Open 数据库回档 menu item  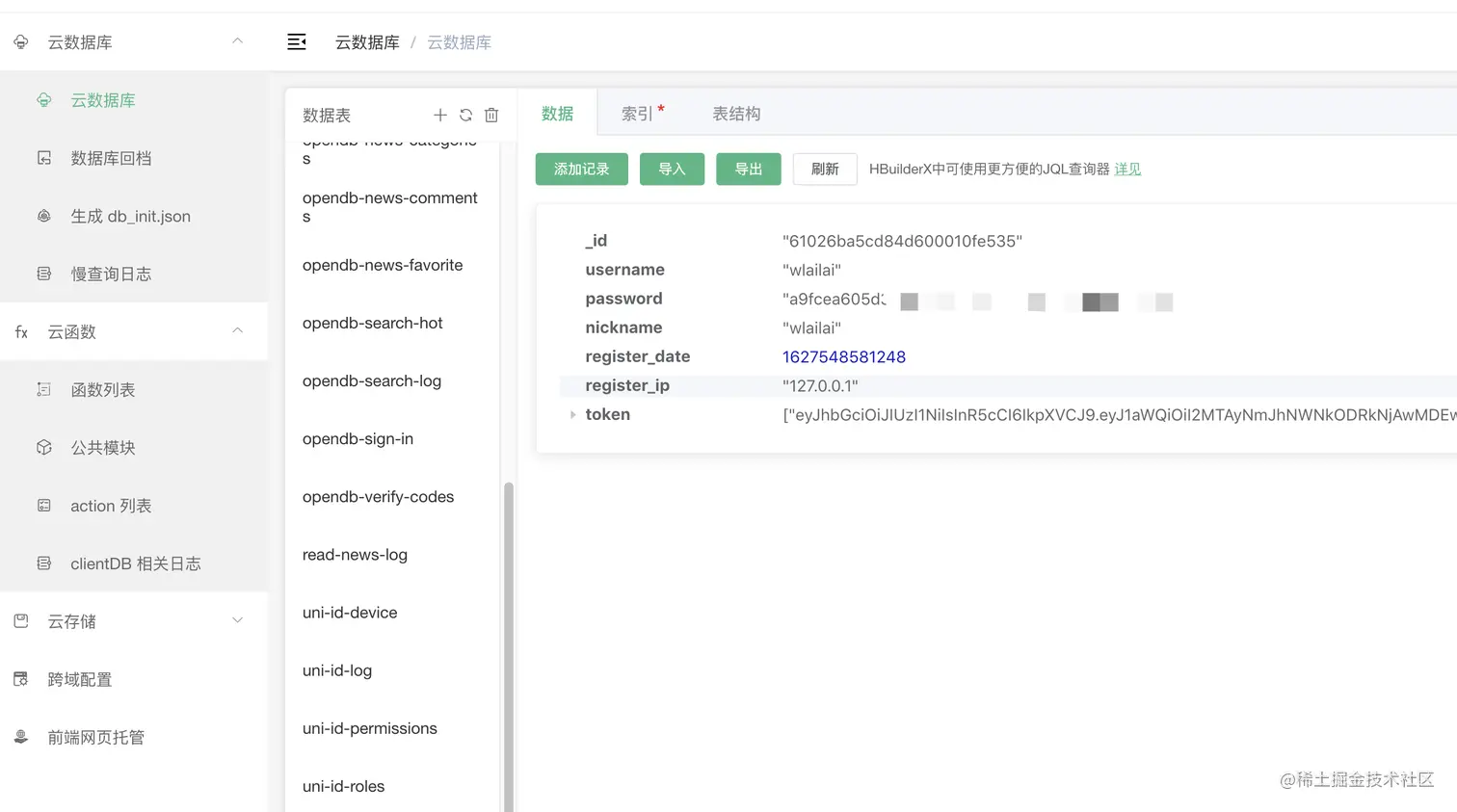pyautogui.click(x=134, y=158)
